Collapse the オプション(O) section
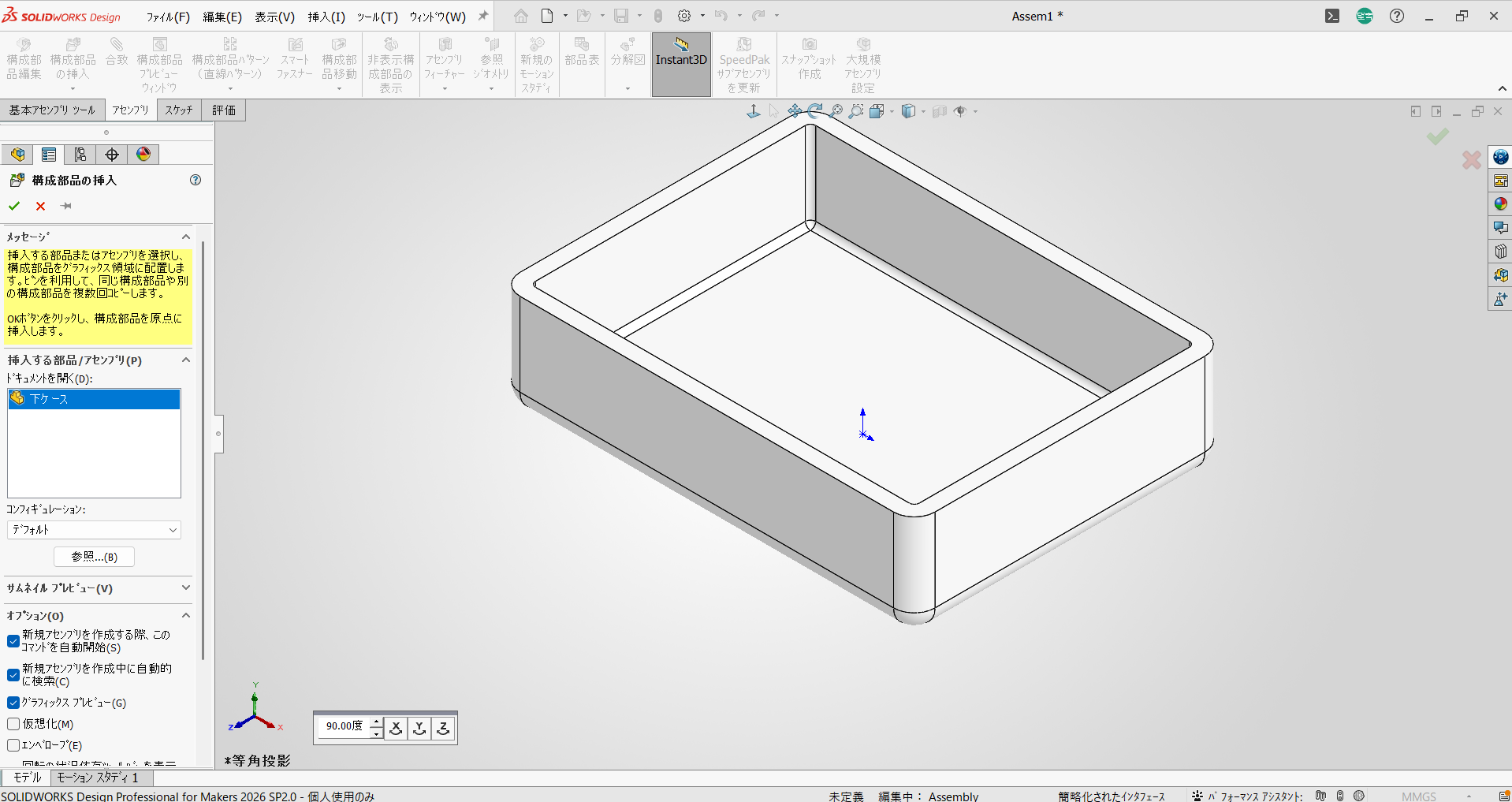The width and height of the screenshot is (1512, 802). (186, 615)
